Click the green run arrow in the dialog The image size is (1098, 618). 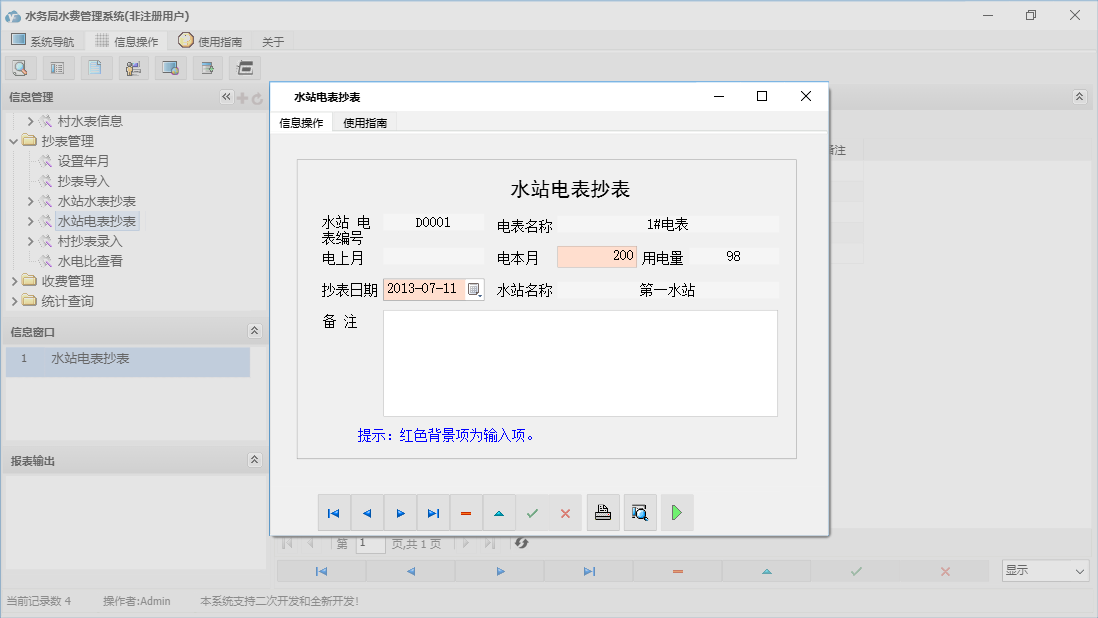[676, 512]
